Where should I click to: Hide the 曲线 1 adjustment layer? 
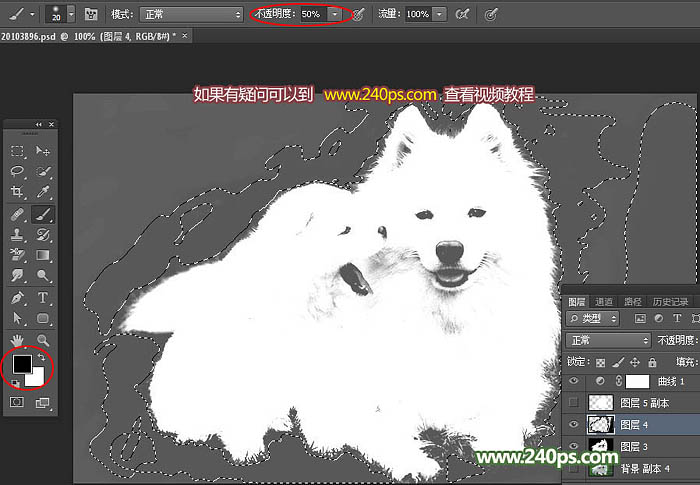pyautogui.click(x=573, y=381)
